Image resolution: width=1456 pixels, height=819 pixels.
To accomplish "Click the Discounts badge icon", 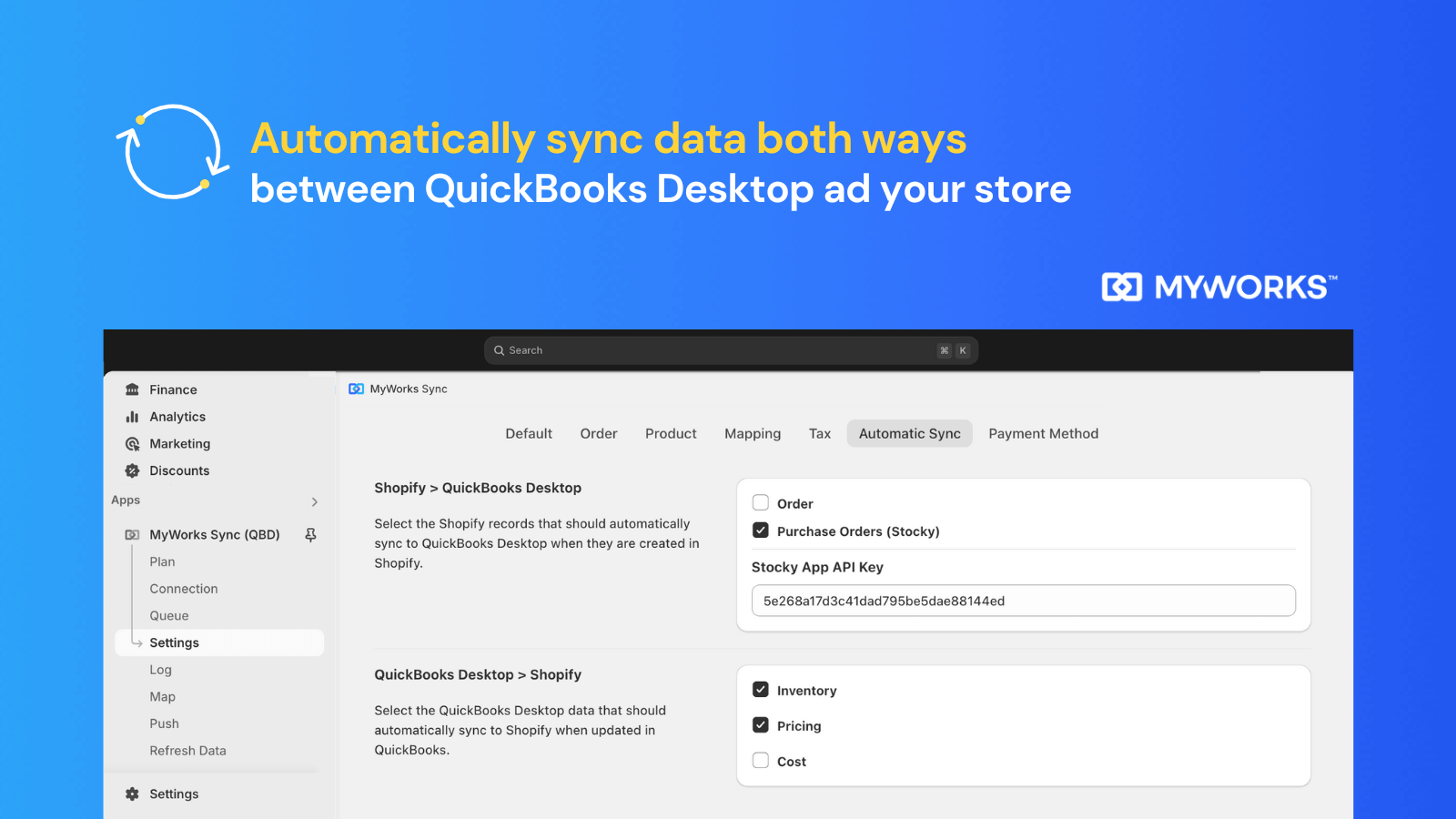I will coord(131,470).
